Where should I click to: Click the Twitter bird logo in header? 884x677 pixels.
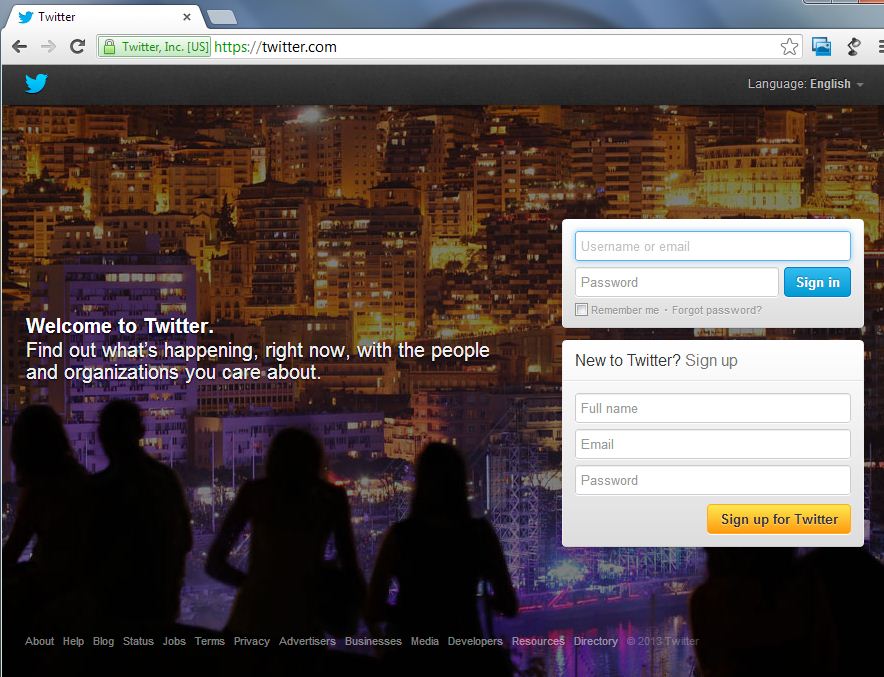(x=36, y=83)
